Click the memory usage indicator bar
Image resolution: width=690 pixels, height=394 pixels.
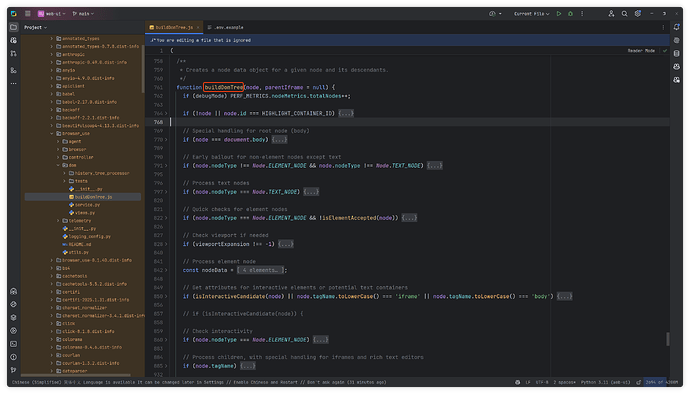[661, 382]
